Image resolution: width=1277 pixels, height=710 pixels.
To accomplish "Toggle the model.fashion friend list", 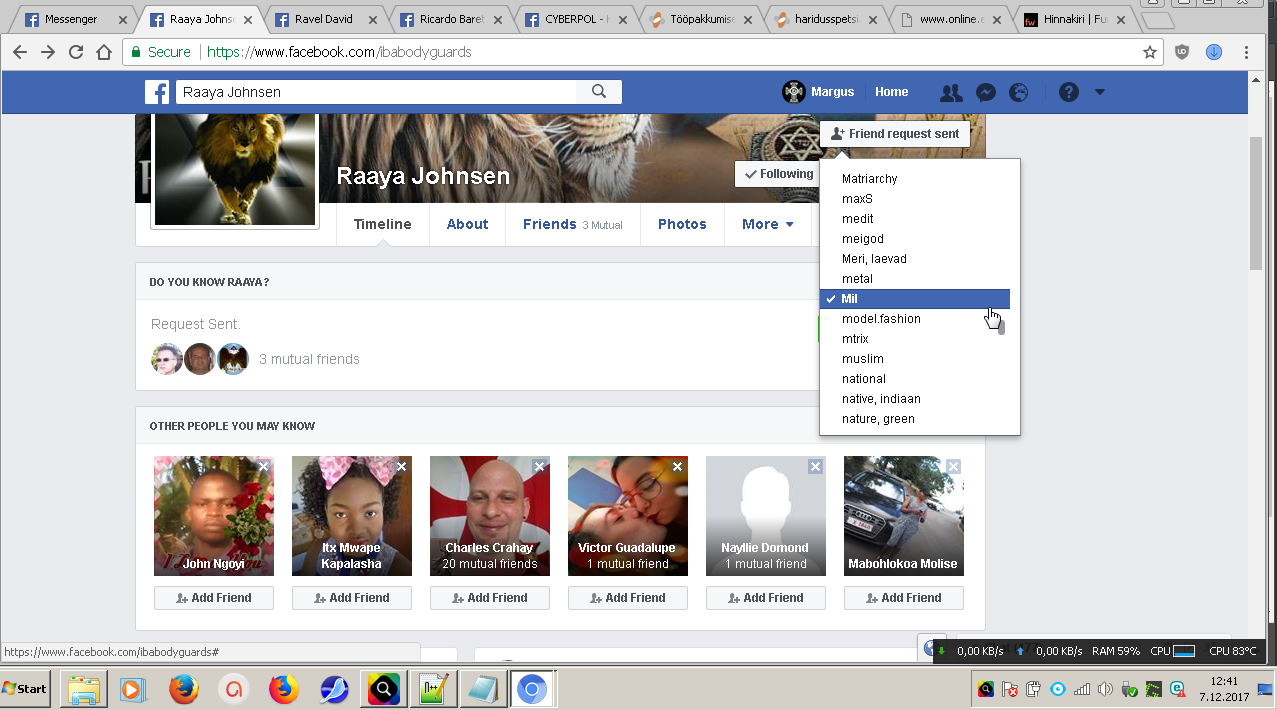I will click(x=915, y=319).
